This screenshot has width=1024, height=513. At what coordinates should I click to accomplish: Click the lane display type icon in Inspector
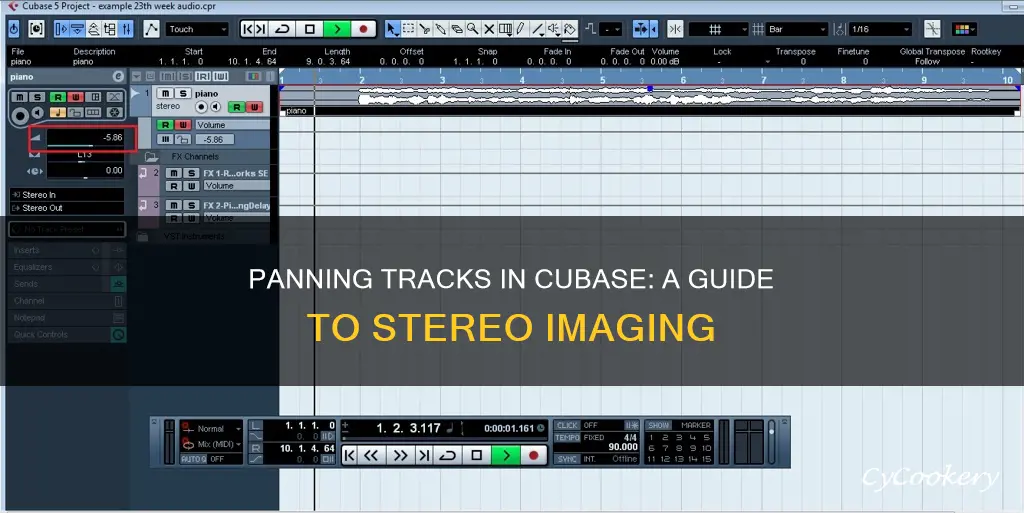94,112
